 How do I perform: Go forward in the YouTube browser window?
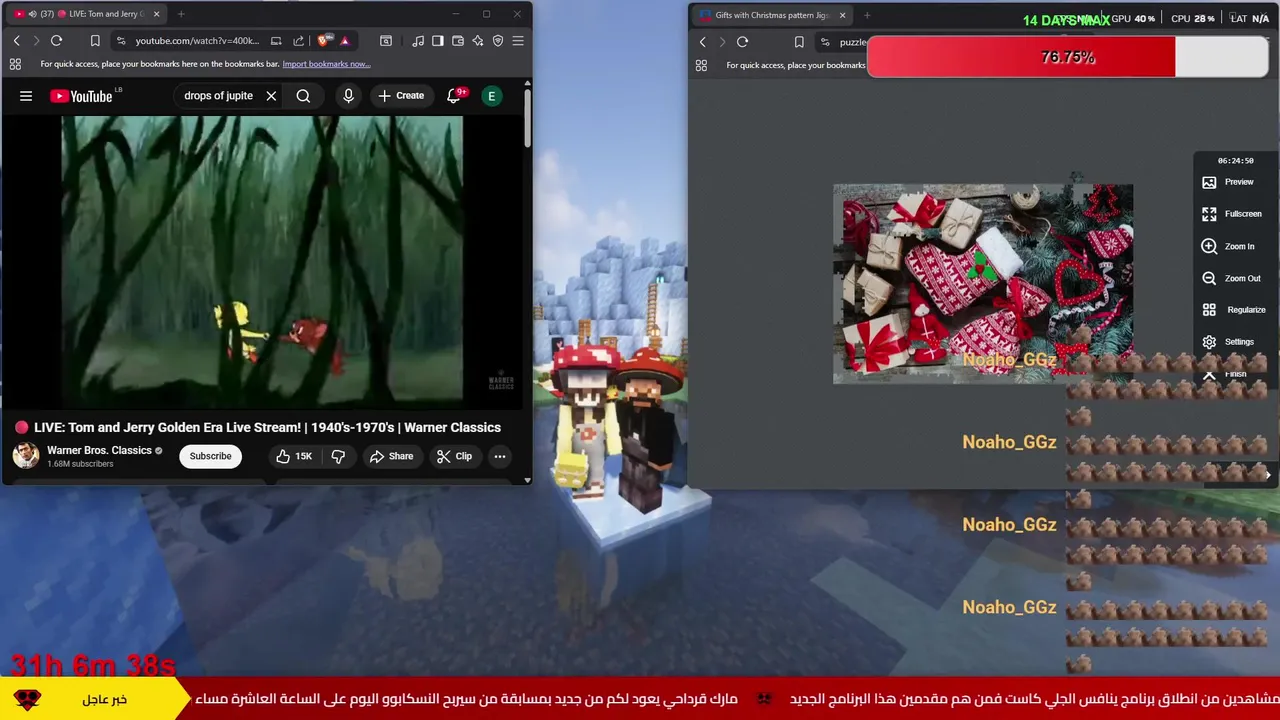pos(36,41)
